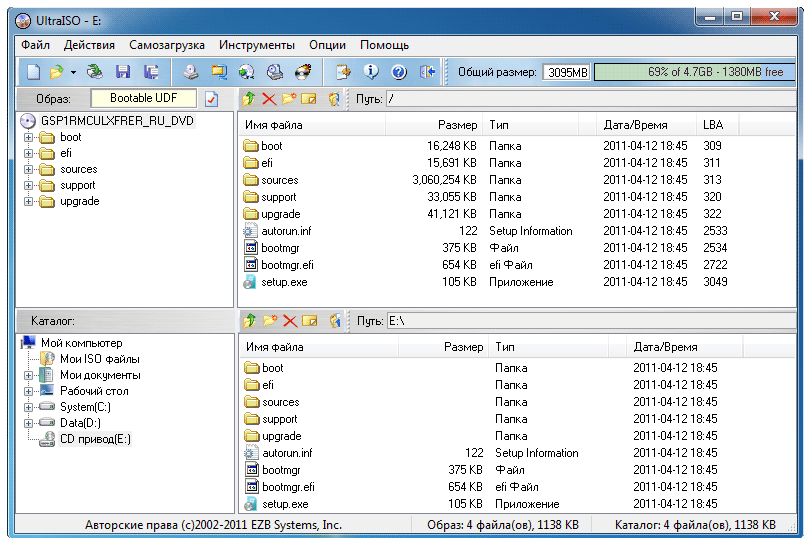Click the red X delete icon in image pane
The width and height of the screenshot is (811, 545).
[x=268, y=99]
